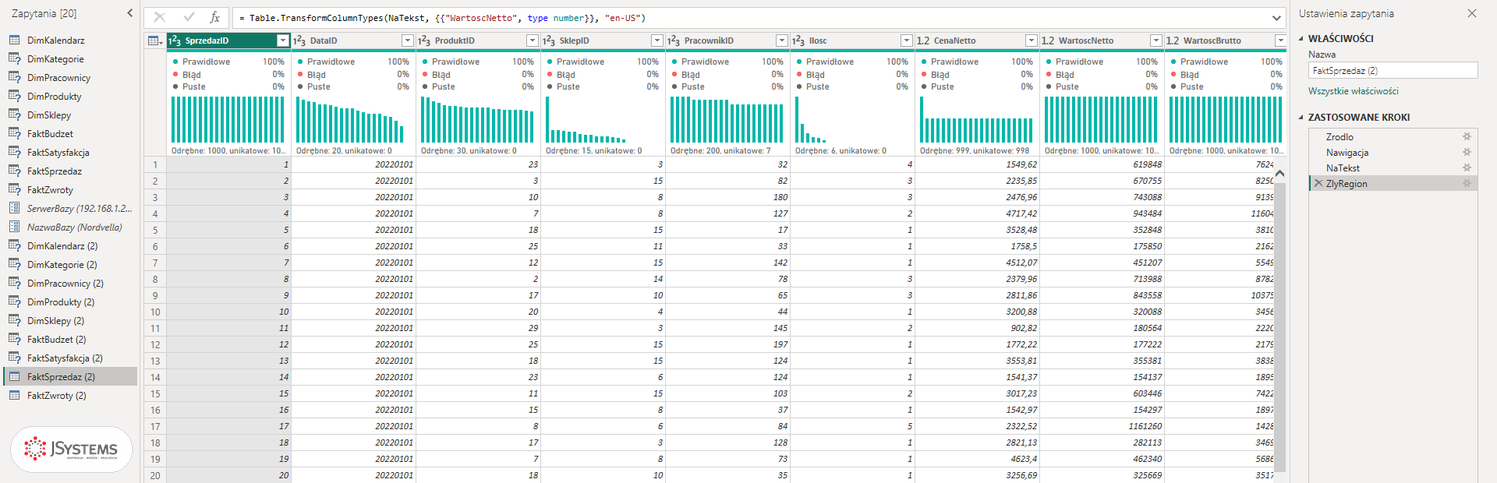
Task: Change data type icon of Ilosc column
Action: 799,40
